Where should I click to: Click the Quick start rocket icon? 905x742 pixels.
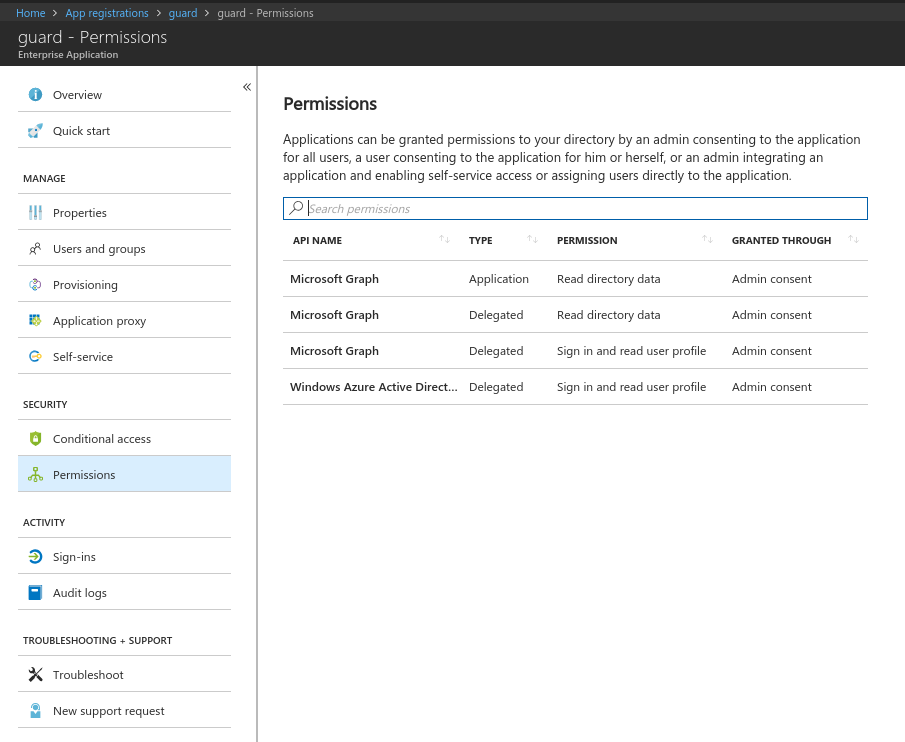35,131
